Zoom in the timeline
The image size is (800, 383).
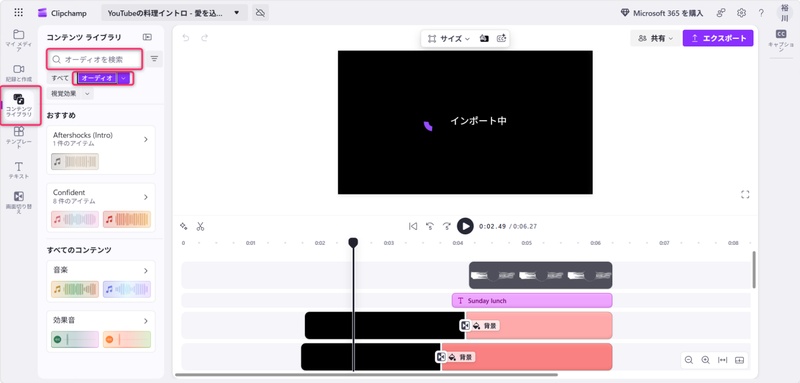tap(706, 360)
